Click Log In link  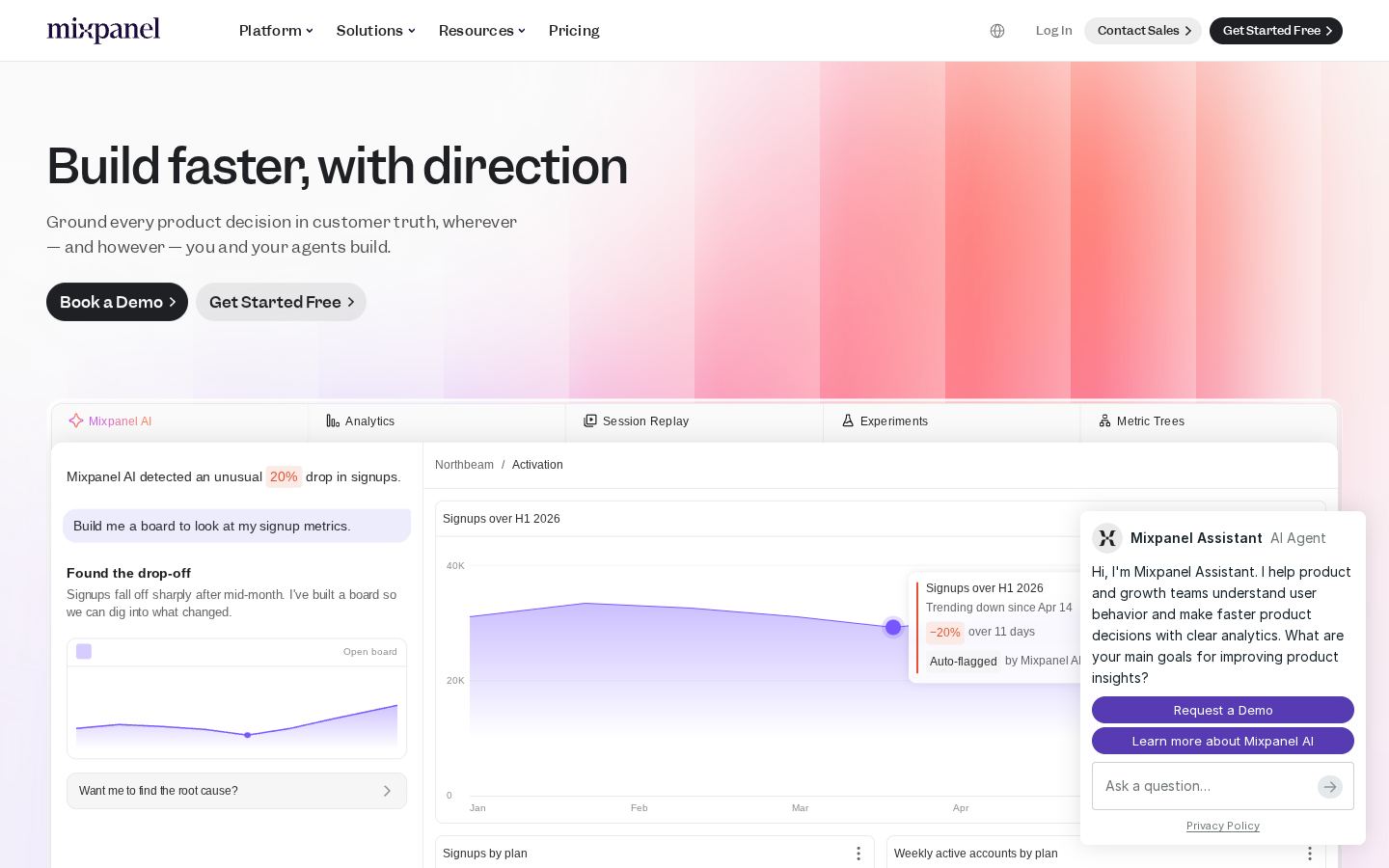tap(1053, 31)
